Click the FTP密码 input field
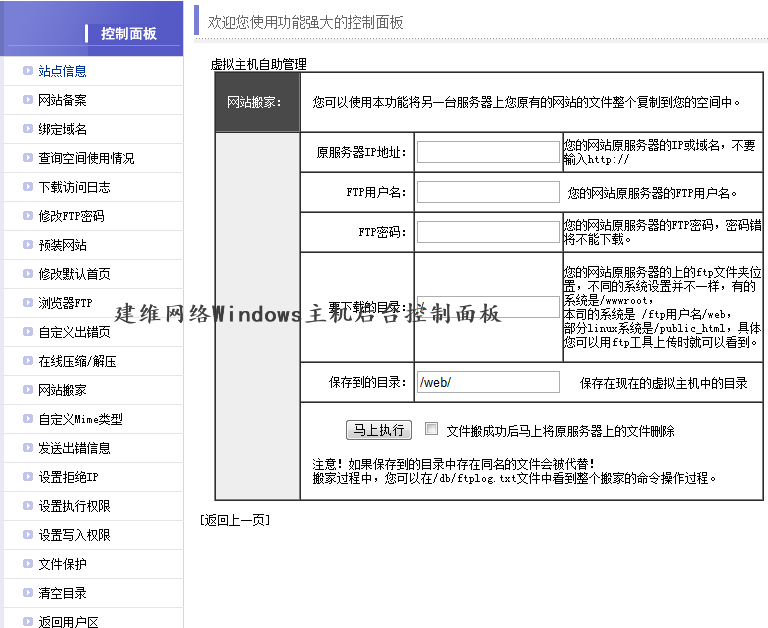Screen dimensions: 768x628 pos(488,232)
